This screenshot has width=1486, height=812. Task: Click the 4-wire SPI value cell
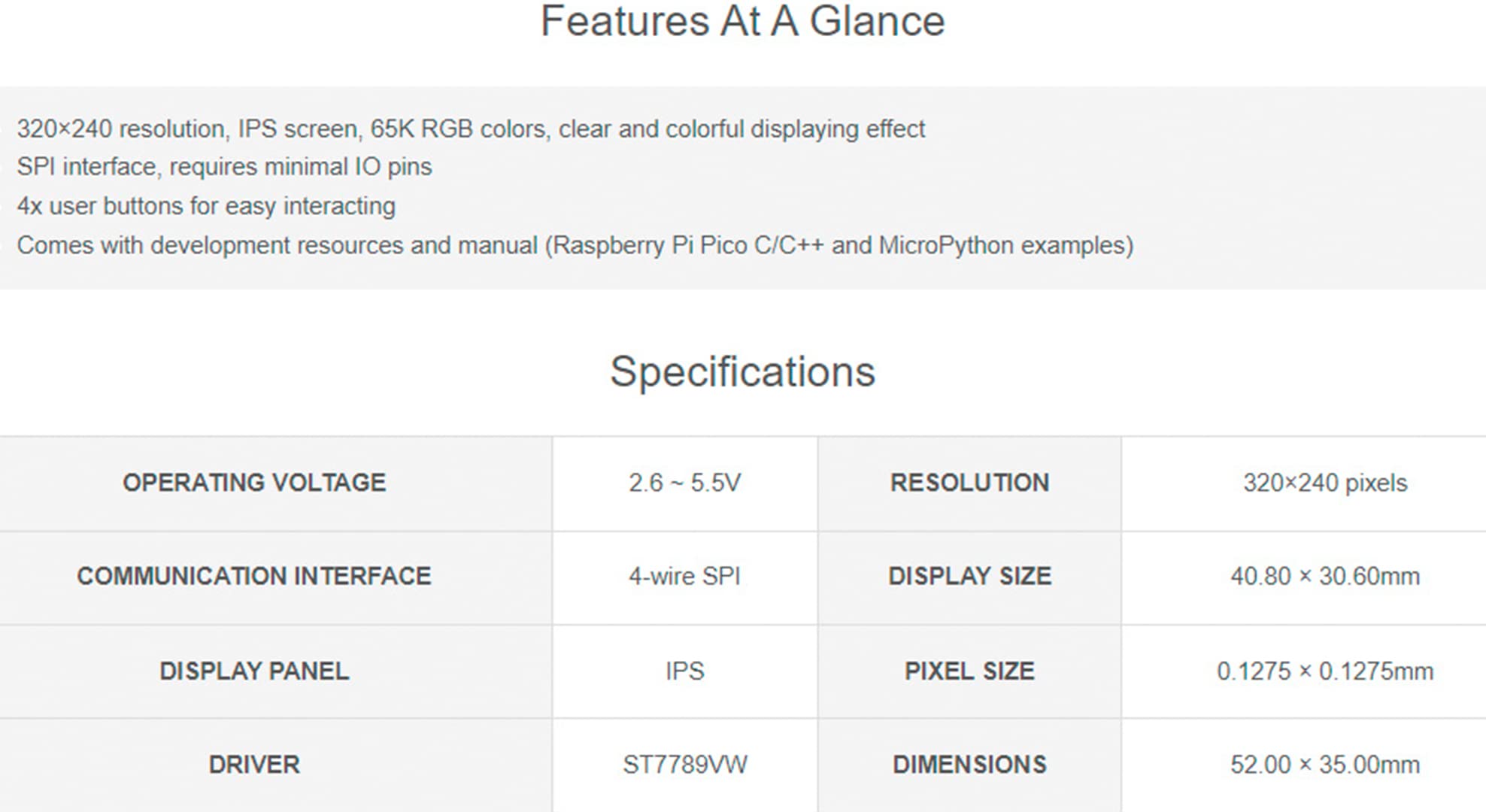tap(684, 577)
